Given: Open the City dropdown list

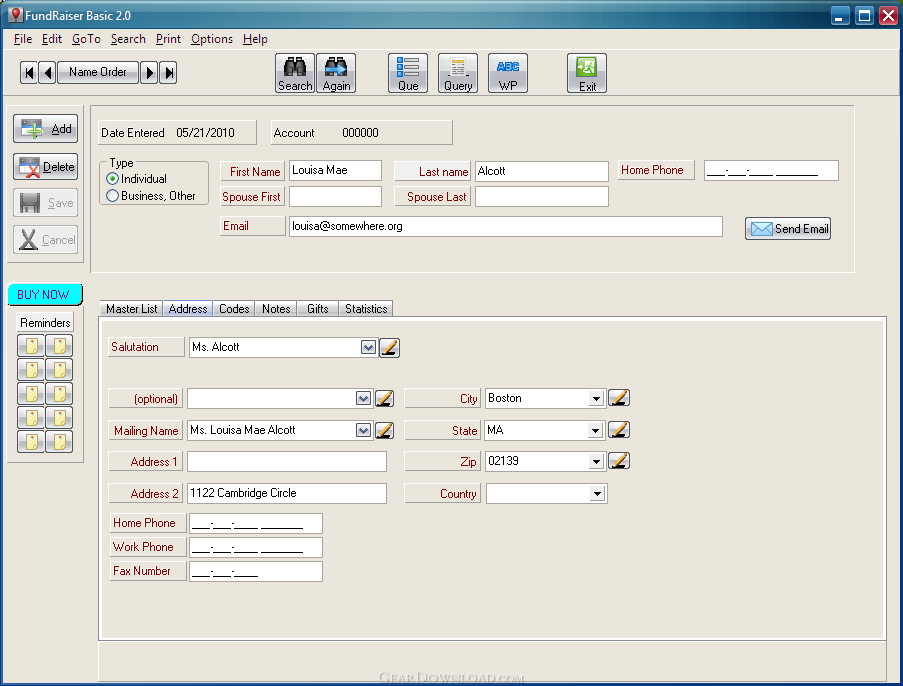Looking at the screenshot, I should pyautogui.click(x=597, y=399).
